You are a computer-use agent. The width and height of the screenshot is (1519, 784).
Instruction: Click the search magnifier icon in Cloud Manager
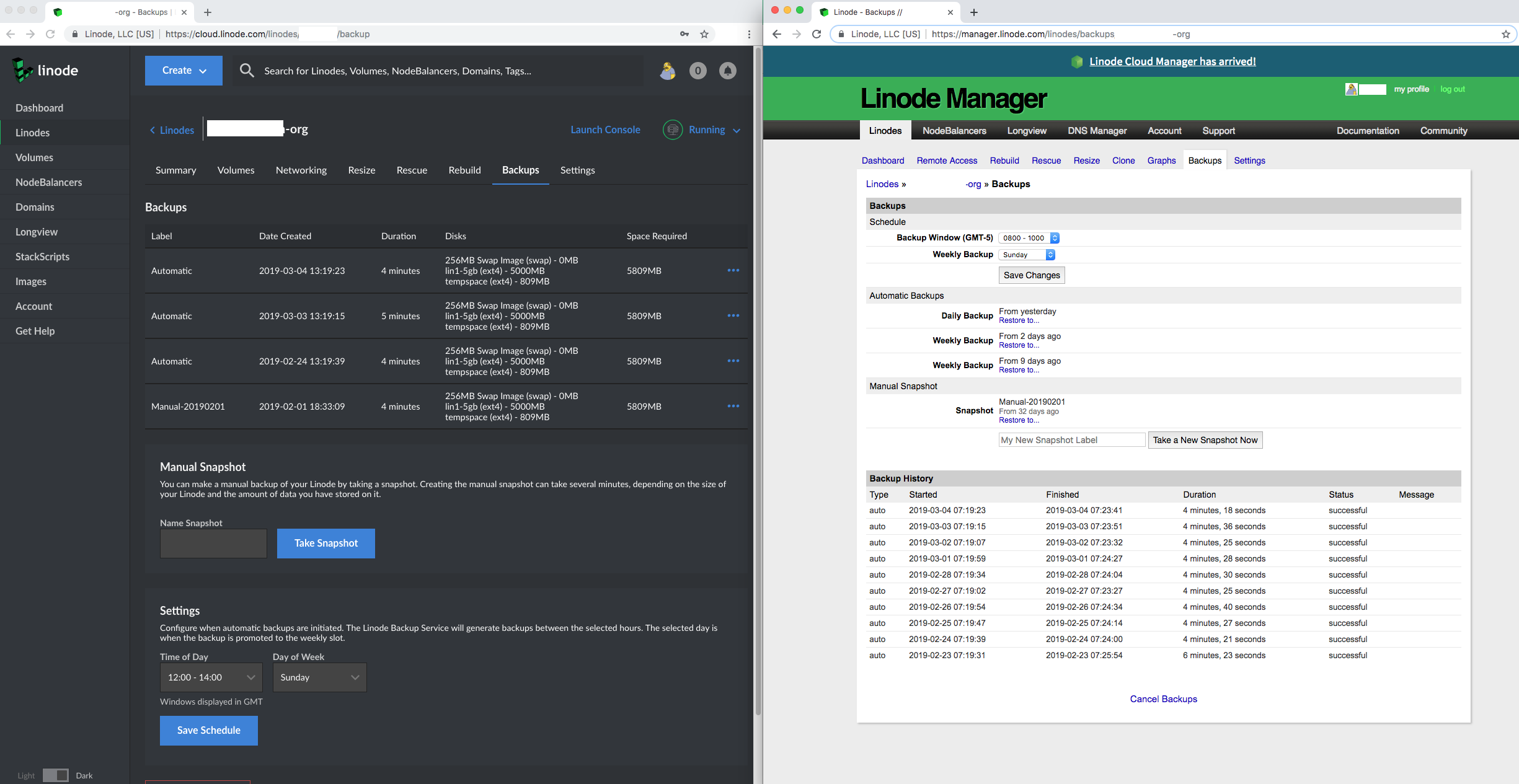(247, 71)
